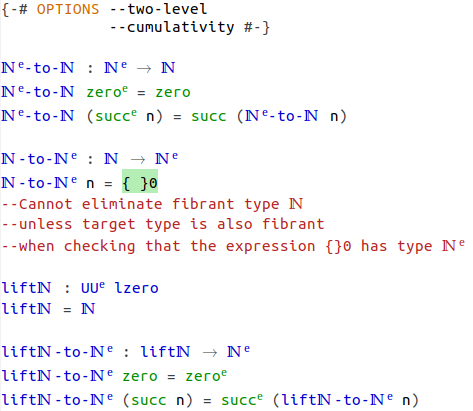Image resolution: width=473 pixels, height=411 pixels.
Task: Click the closing #-} pragma bracket
Action: coord(257,27)
